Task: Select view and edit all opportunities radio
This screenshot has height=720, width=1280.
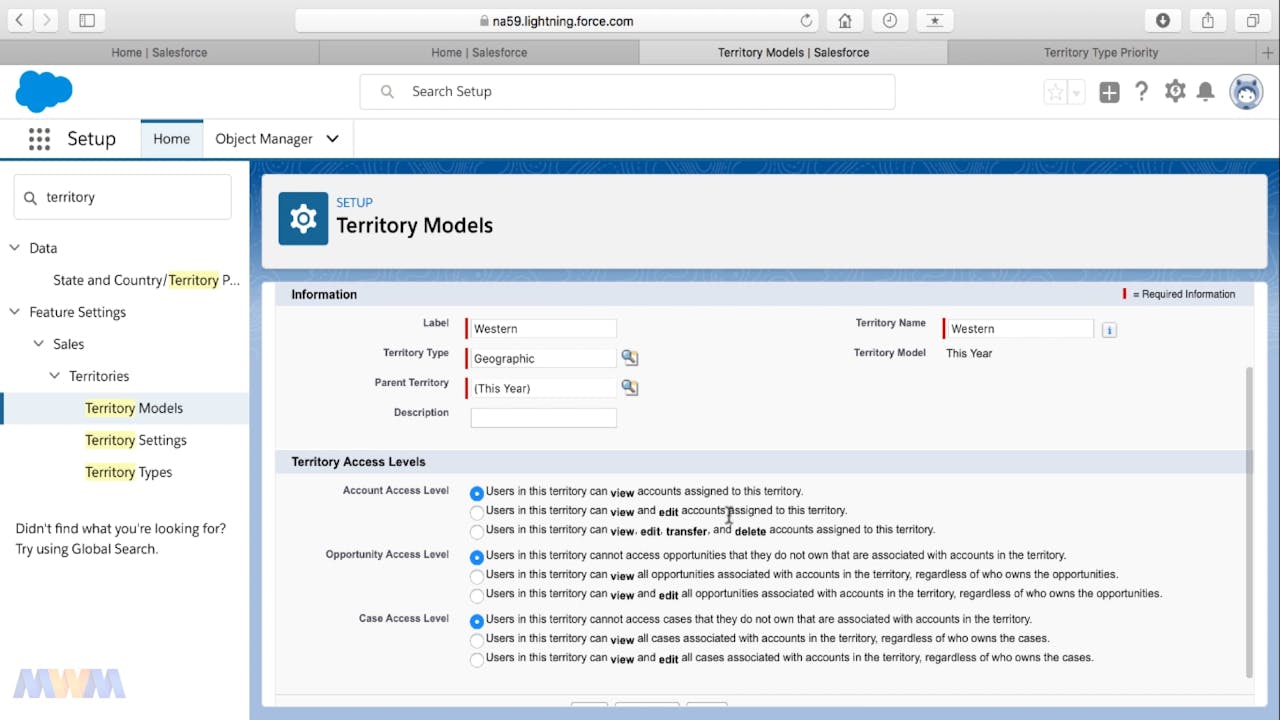Action: click(x=477, y=595)
